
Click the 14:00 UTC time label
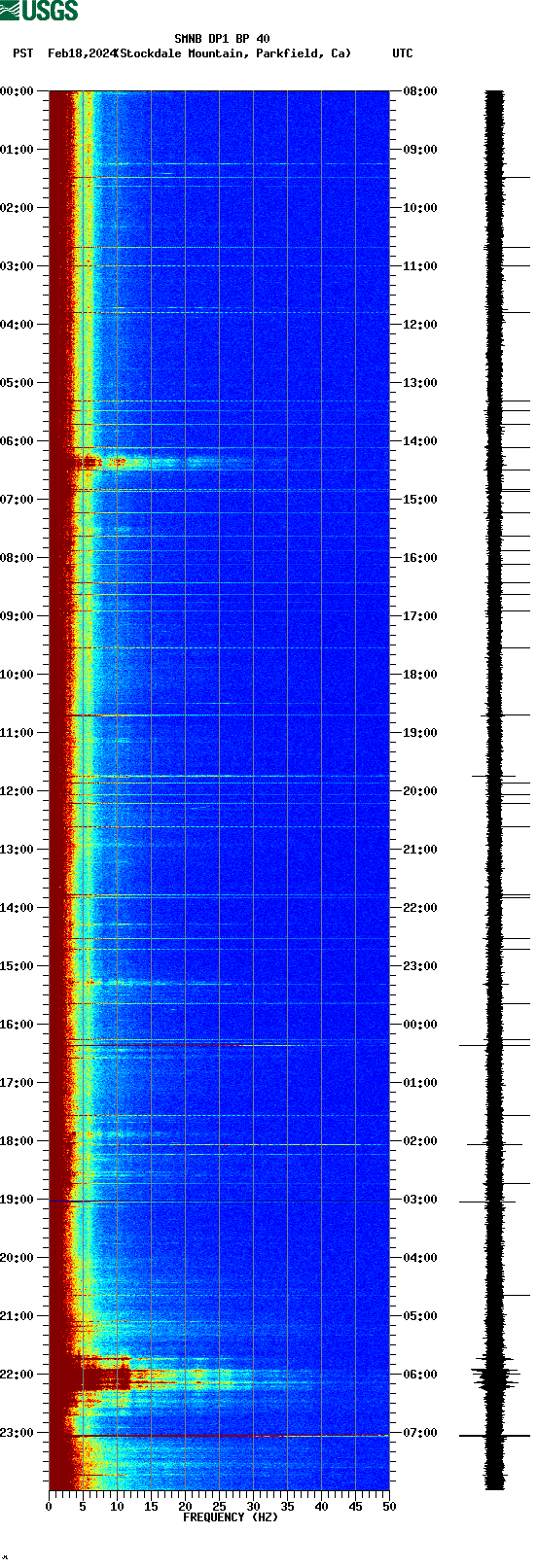coord(420,441)
